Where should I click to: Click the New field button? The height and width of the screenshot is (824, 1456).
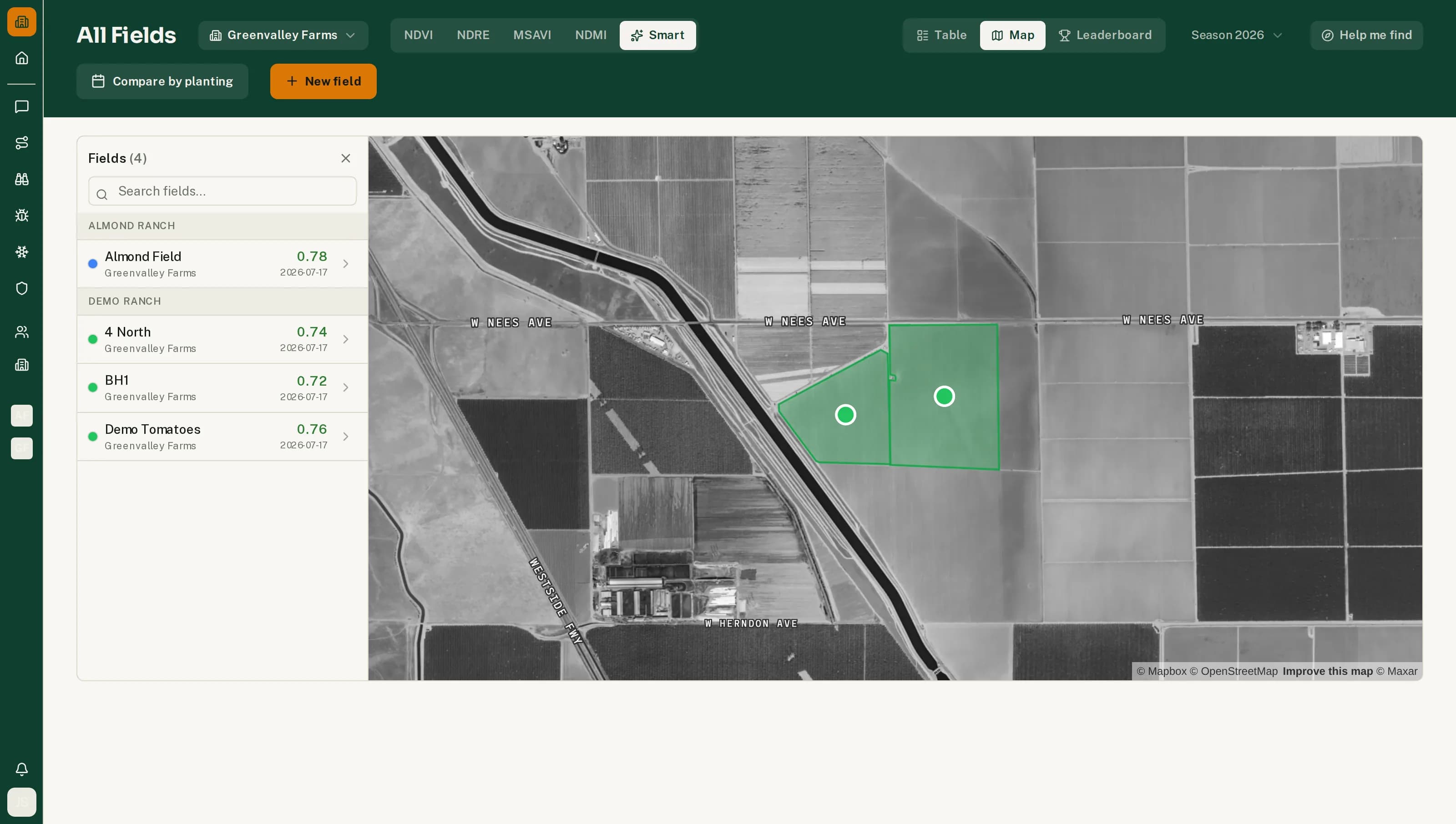coord(323,81)
